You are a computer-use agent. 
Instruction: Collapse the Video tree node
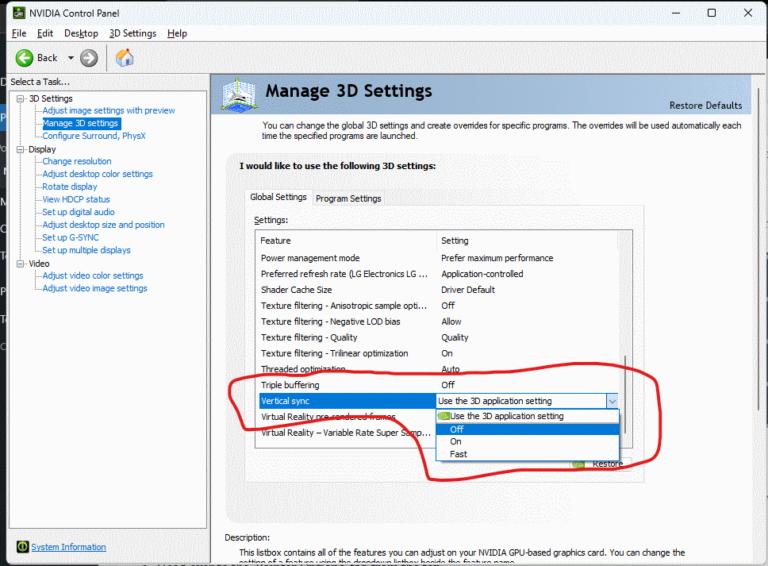(x=20, y=264)
